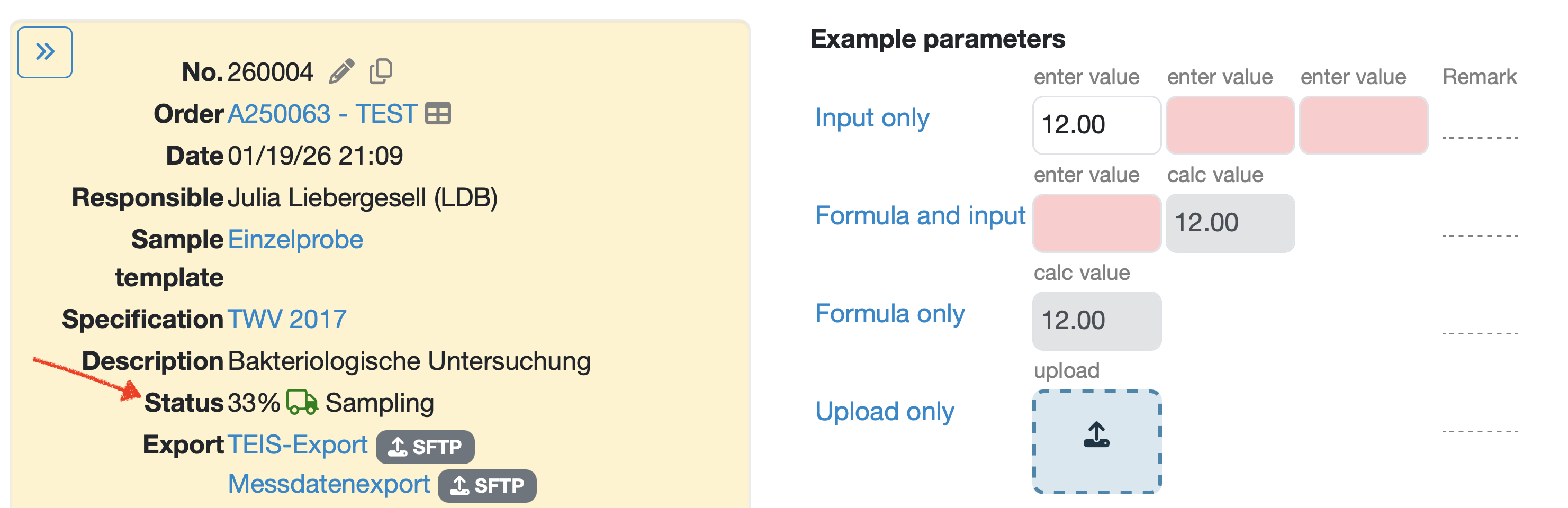1568x508 pixels.
Task: Click the SFTP upload badge beside Messdatenexport
Action: pos(486,485)
